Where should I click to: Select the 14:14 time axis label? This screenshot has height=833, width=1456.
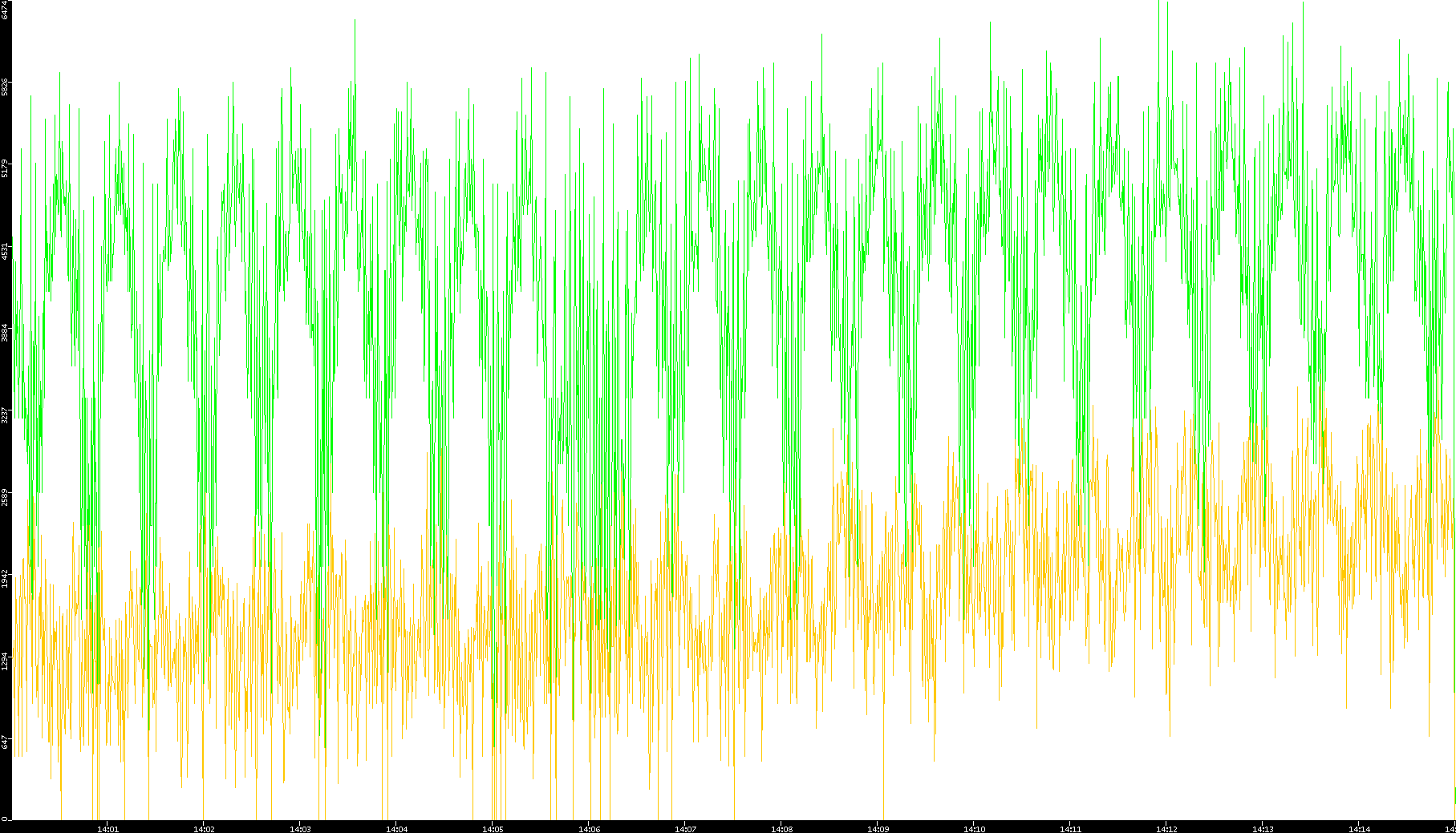(x=1359, y=829)
